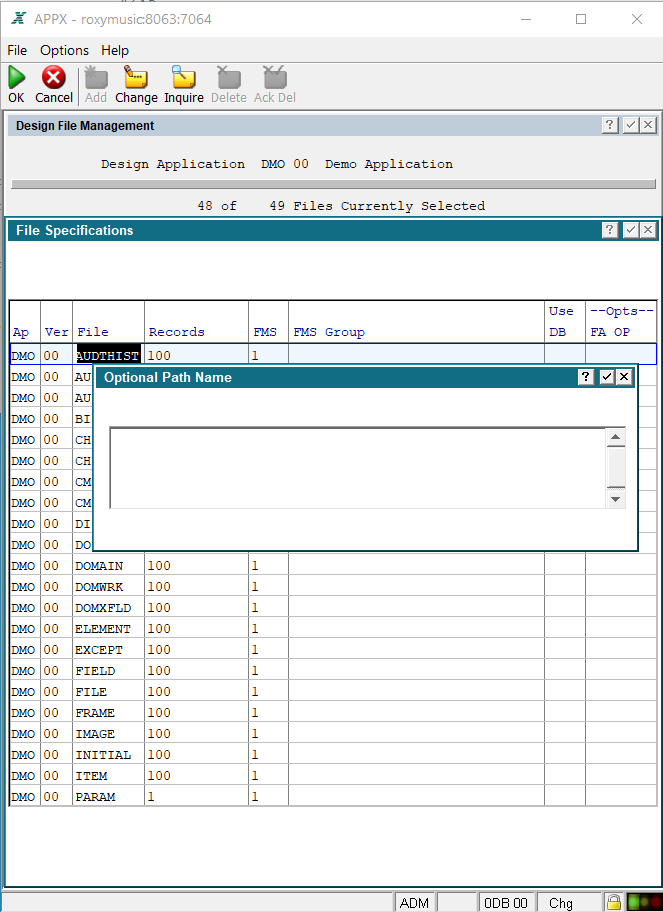
Task: Close the File Specifications panel
Action: click(648, 230)
